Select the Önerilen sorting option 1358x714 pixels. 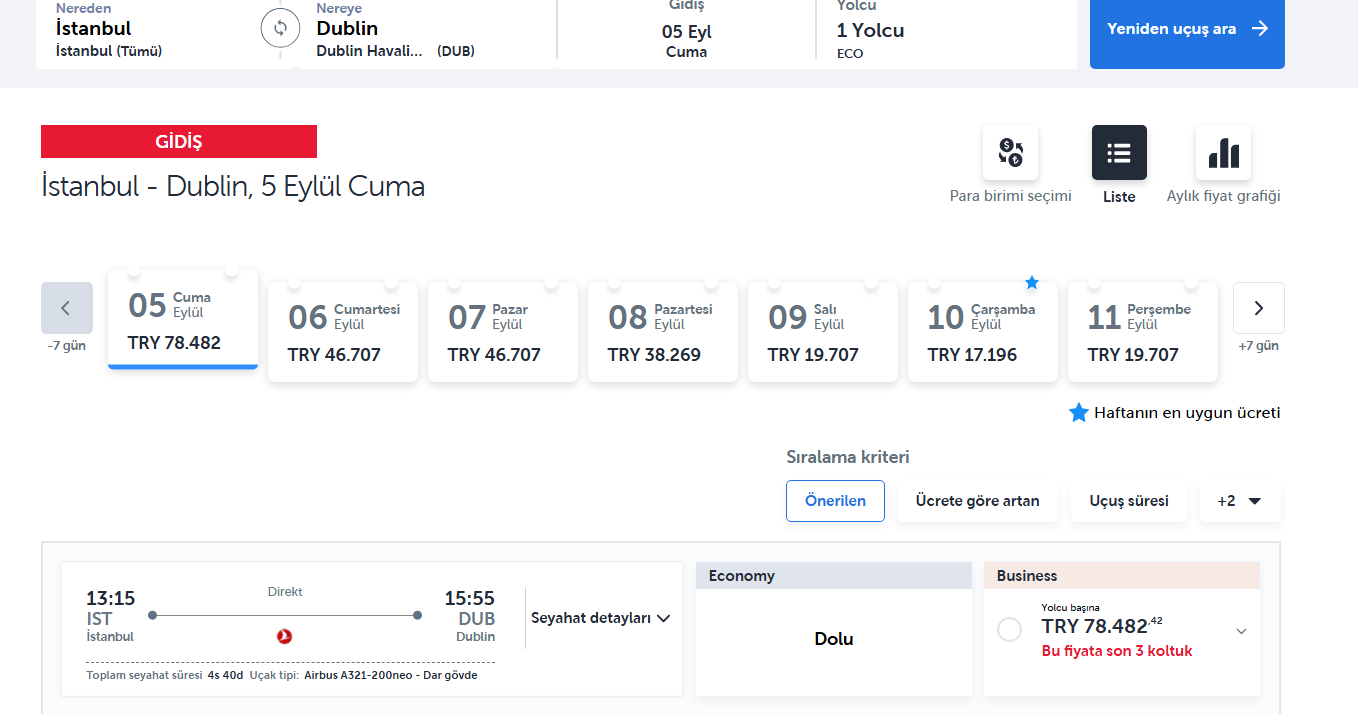pos(835,501)
